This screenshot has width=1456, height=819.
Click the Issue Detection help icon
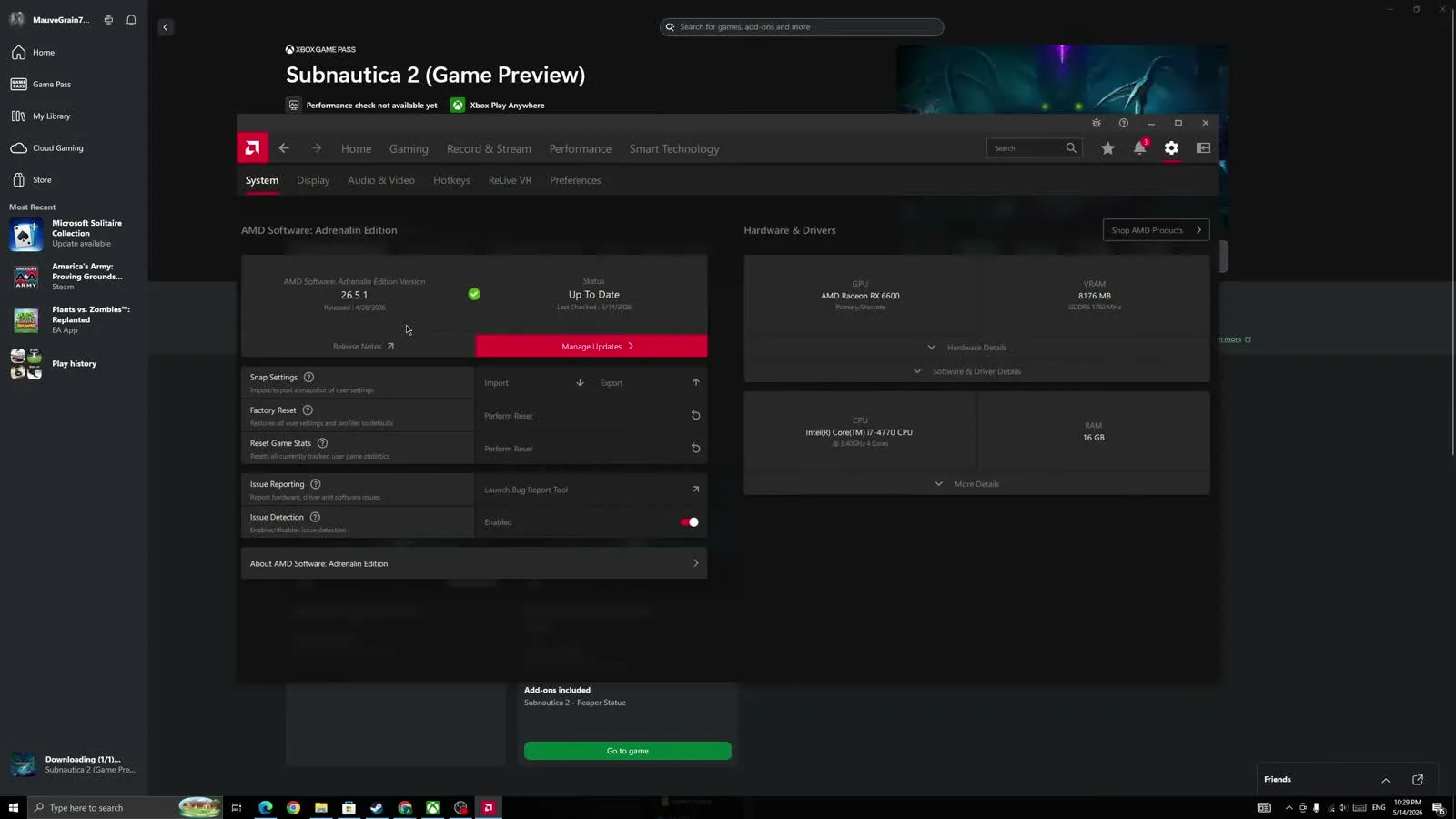[x=315, y=517]
